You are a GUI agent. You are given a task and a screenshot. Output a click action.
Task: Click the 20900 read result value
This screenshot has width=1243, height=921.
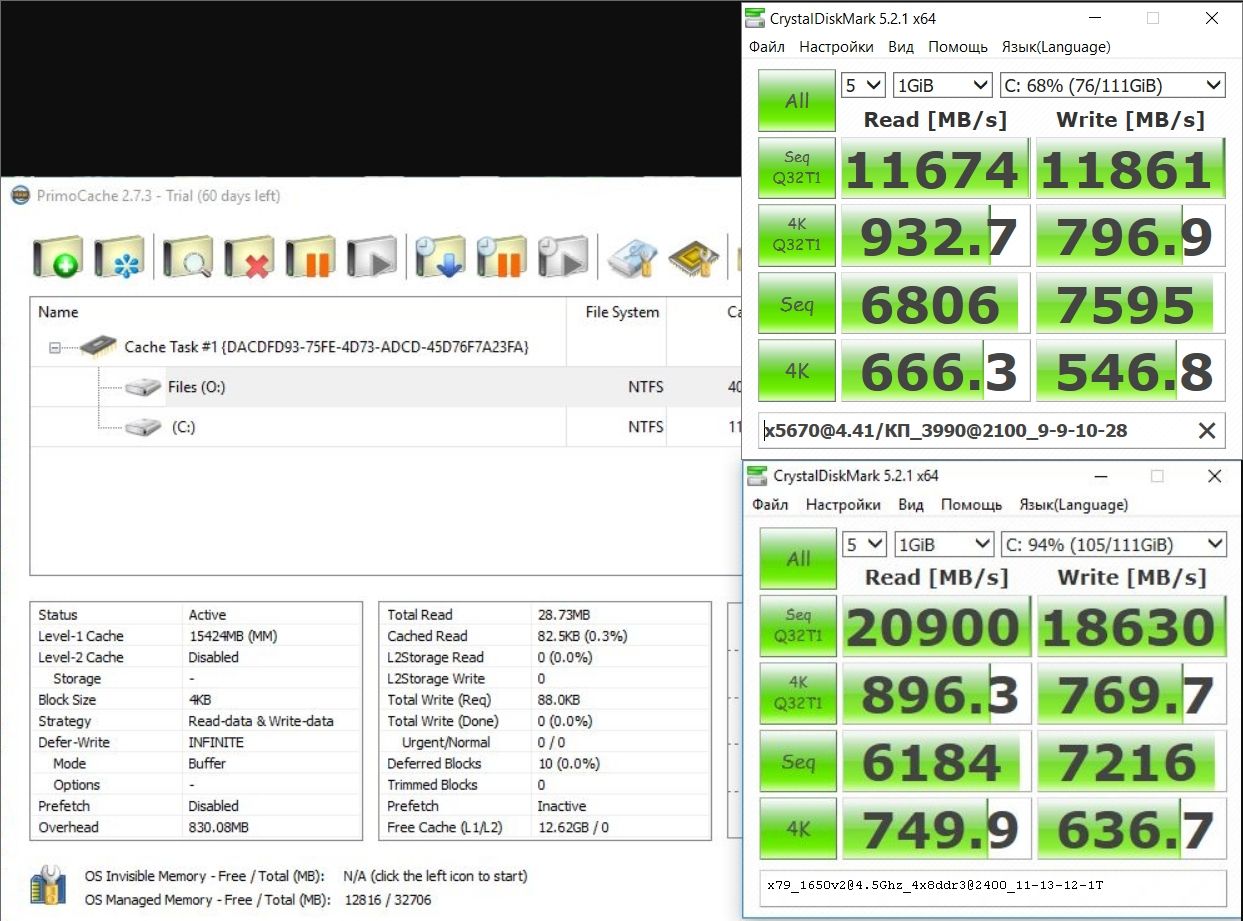point(936,626)
